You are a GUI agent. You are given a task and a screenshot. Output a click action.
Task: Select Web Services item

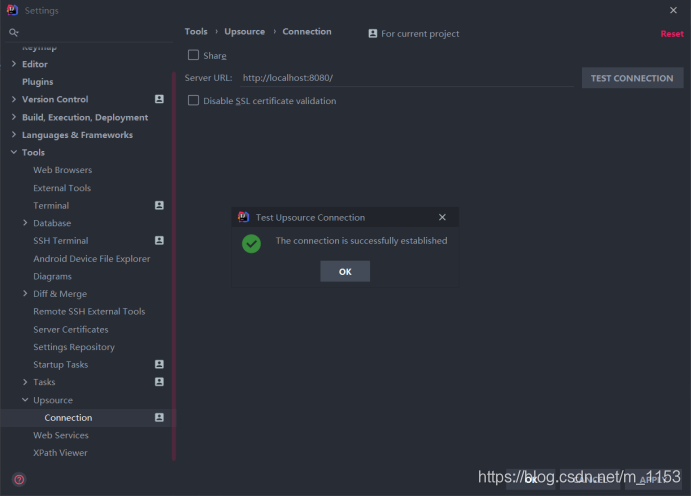click(x=61, y=435)
